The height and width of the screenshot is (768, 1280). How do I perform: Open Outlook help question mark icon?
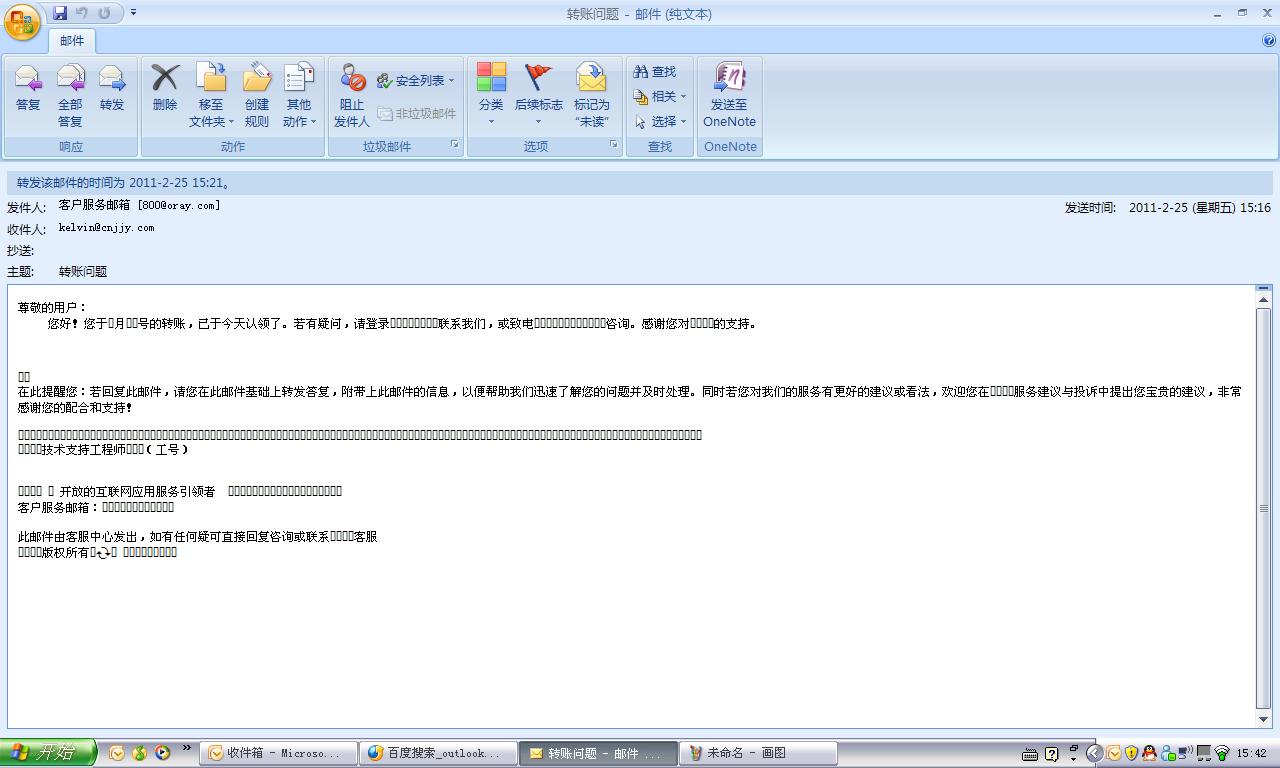pos(1269,41)
